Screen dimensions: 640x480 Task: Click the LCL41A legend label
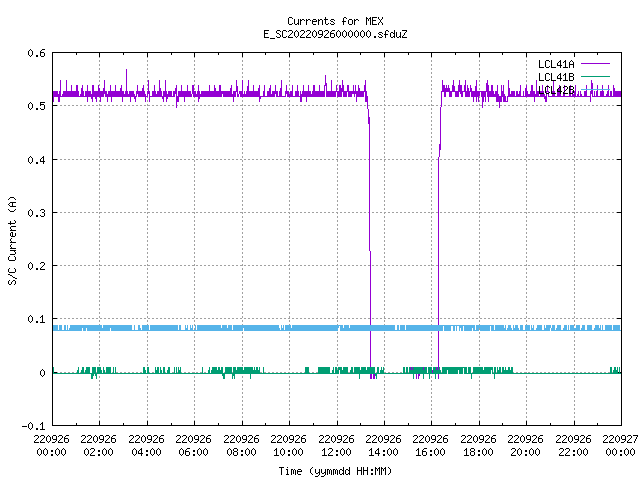556,64
